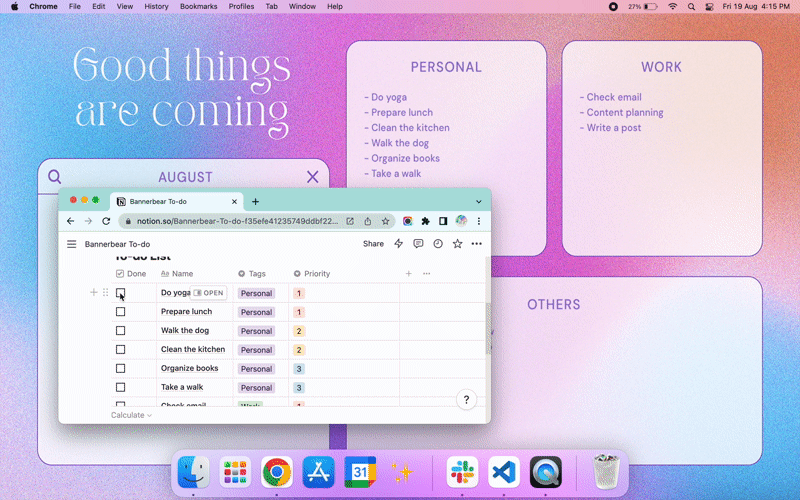Screen dimensions: 800x500
Task: Check the Done box for Do yoga
Action: (x=120, y=293)
